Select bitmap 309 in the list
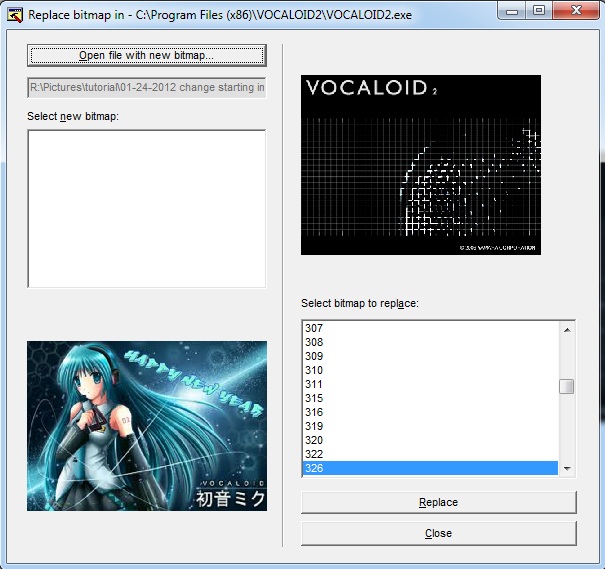 (x=430, y=356)
